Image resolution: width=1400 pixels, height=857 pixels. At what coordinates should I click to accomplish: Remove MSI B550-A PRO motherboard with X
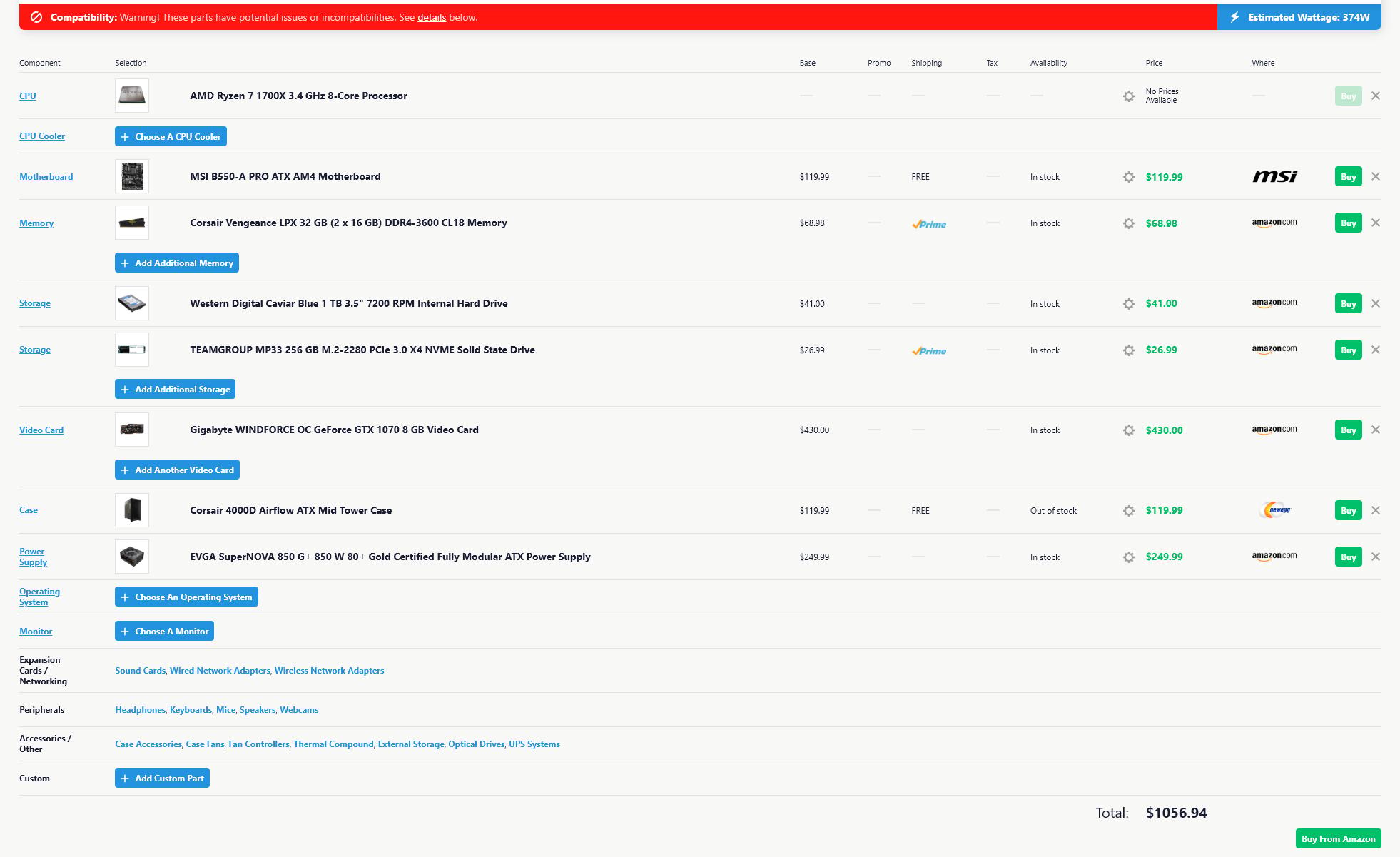click(1376, 176)
